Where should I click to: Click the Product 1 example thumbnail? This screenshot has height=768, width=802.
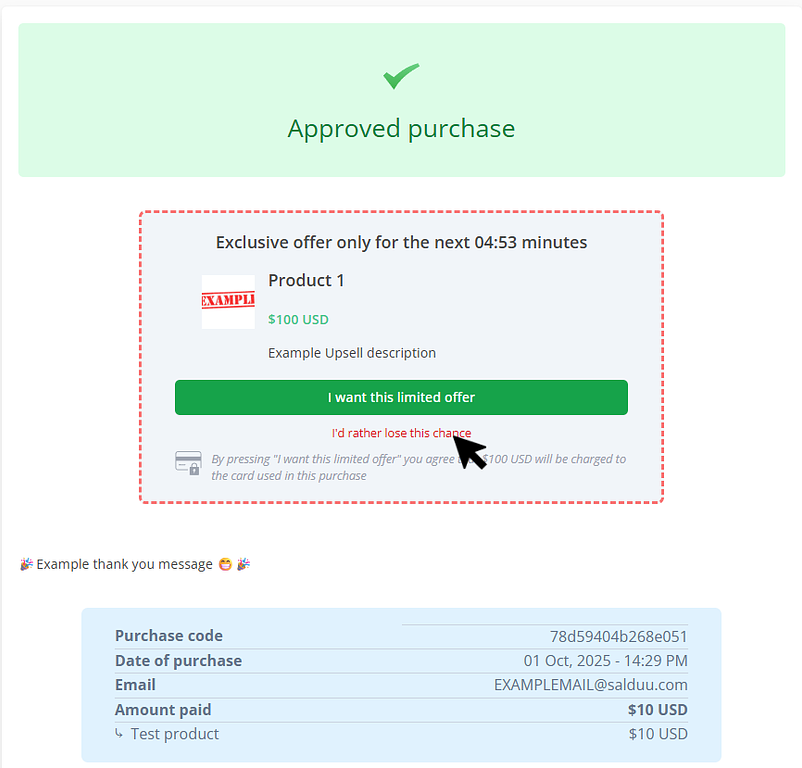228,301
